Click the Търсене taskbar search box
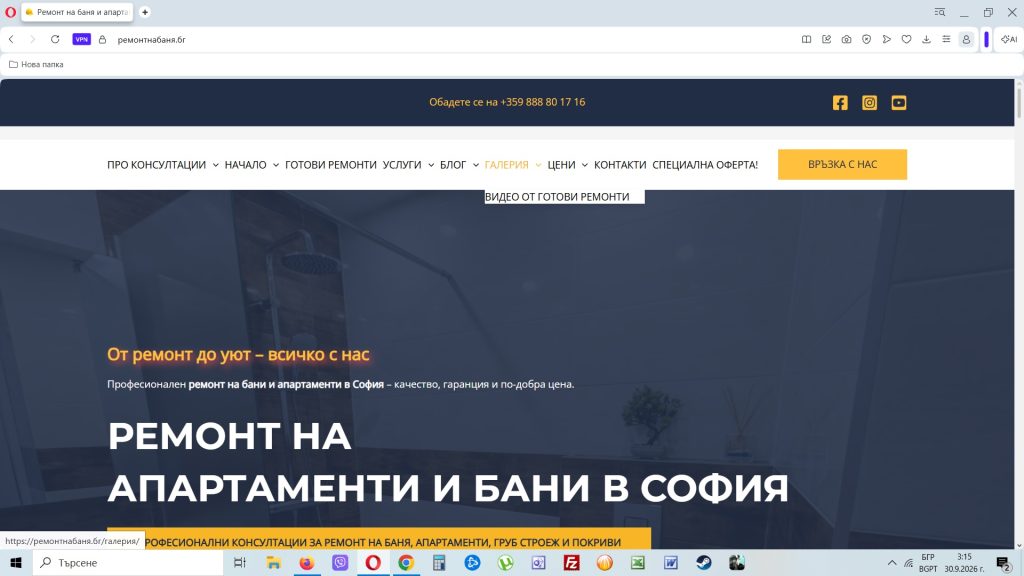Image resolution: width=1024 pixels, height=576 pixels. 128,562
